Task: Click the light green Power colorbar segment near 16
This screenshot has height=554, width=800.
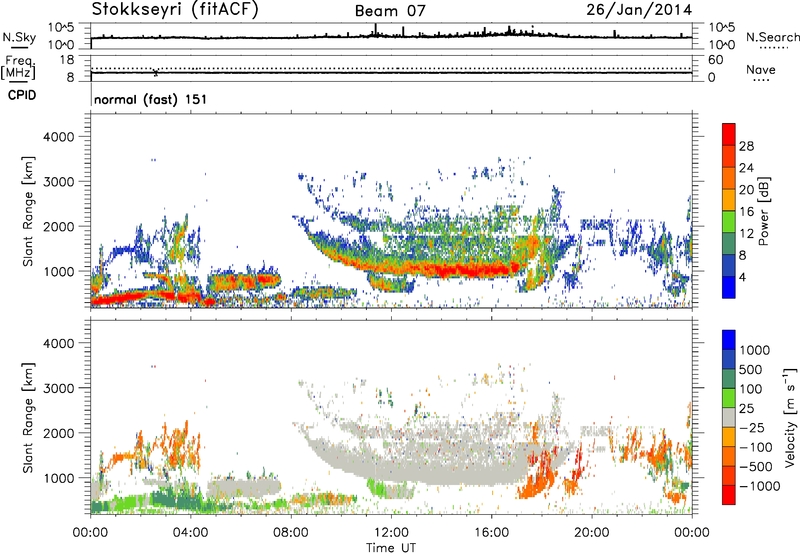Action: point(728,221)
